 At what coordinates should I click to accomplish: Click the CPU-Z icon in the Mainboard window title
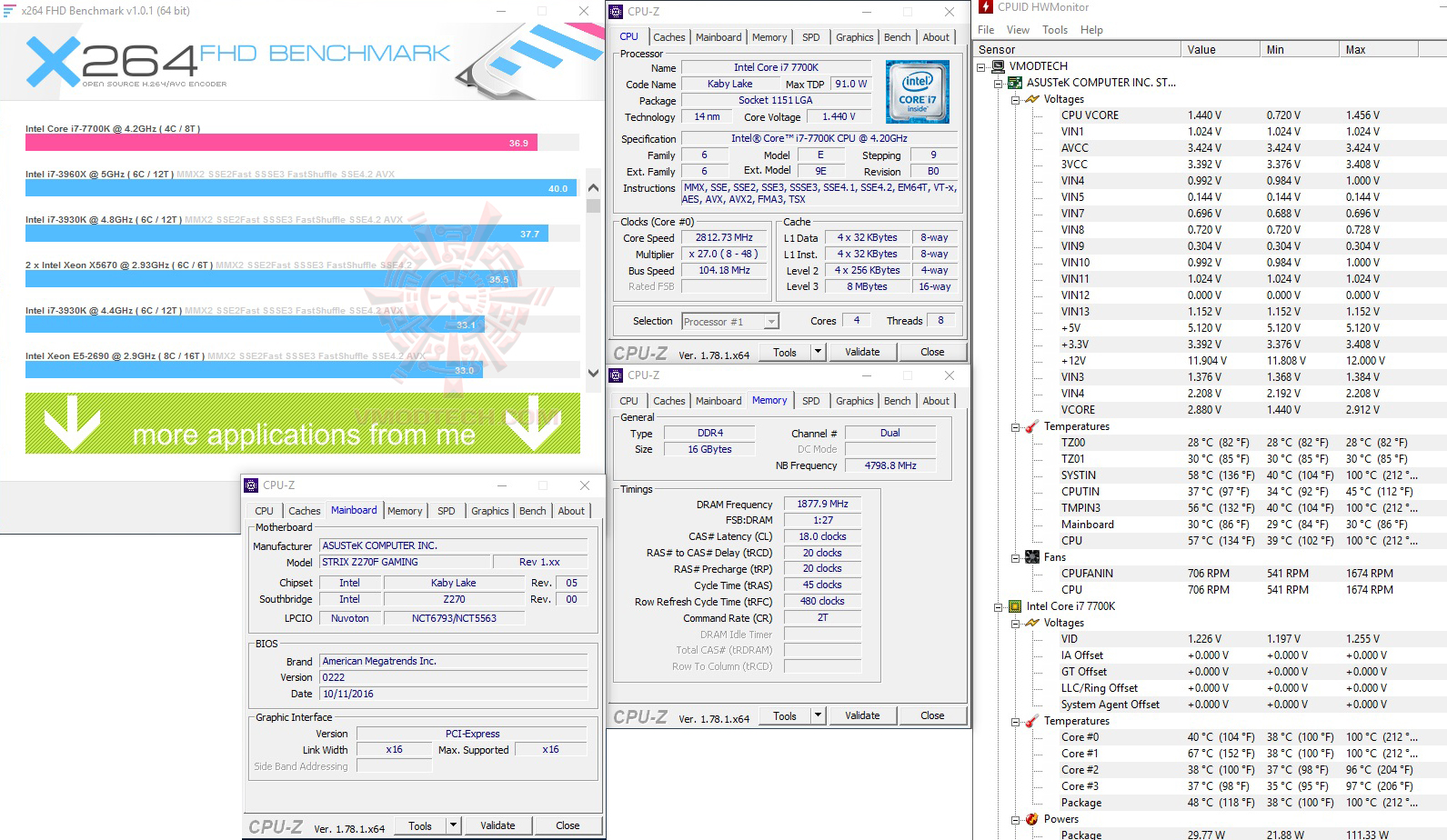point(252,485)
